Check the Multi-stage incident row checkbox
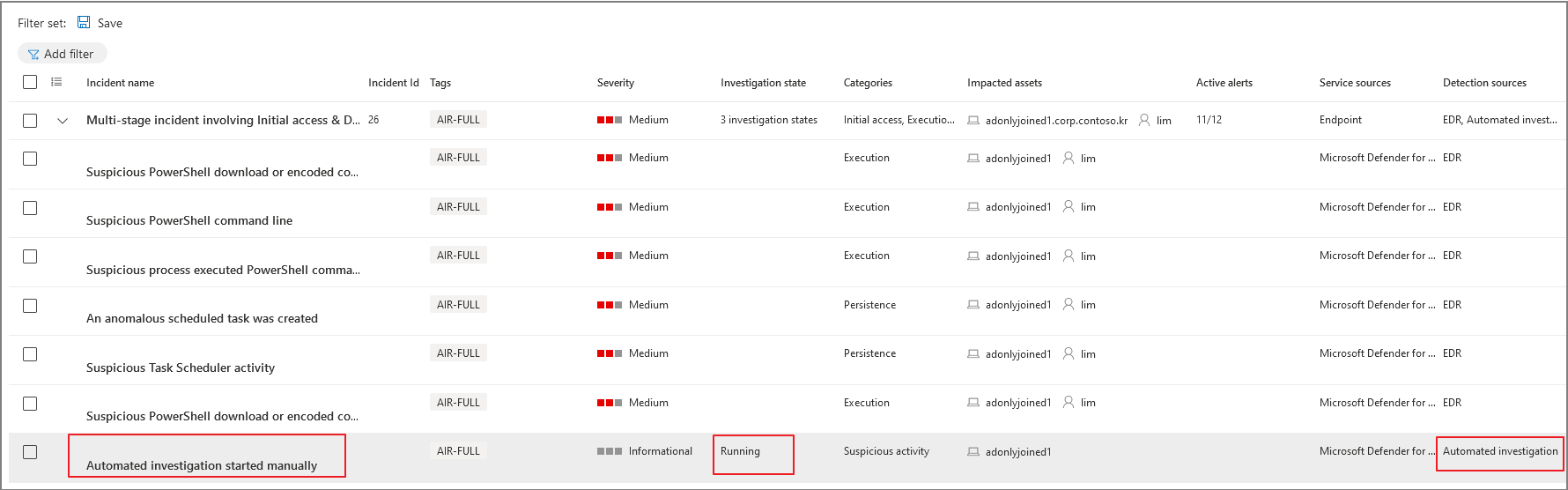Image resolution: width=1568 pixels, height=490 pixels. pyautogui.click(x=30, y=121)
